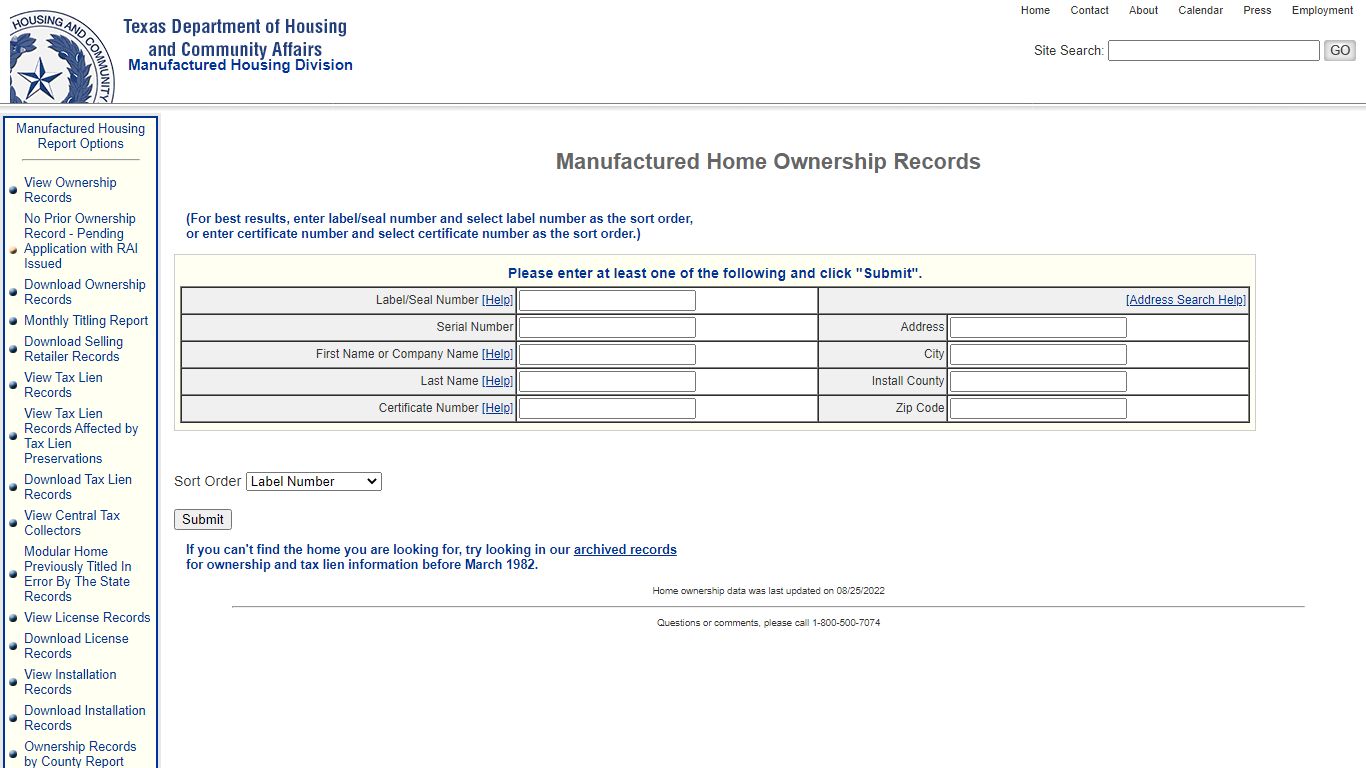1366x768 pixels.
Task: Open Help link for First Name or Company Name
Action: tap(497, 354)
